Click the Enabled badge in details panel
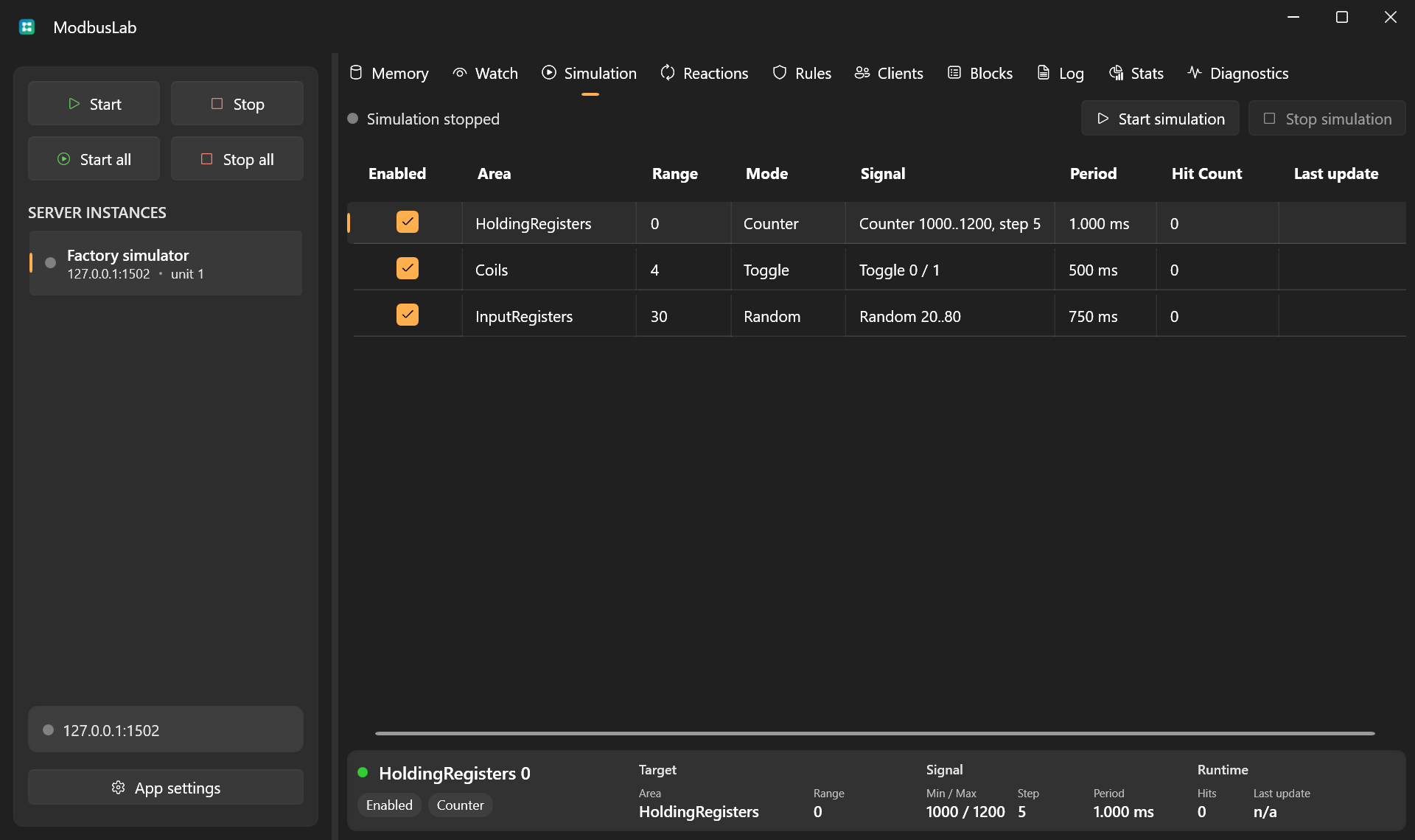 389,805
